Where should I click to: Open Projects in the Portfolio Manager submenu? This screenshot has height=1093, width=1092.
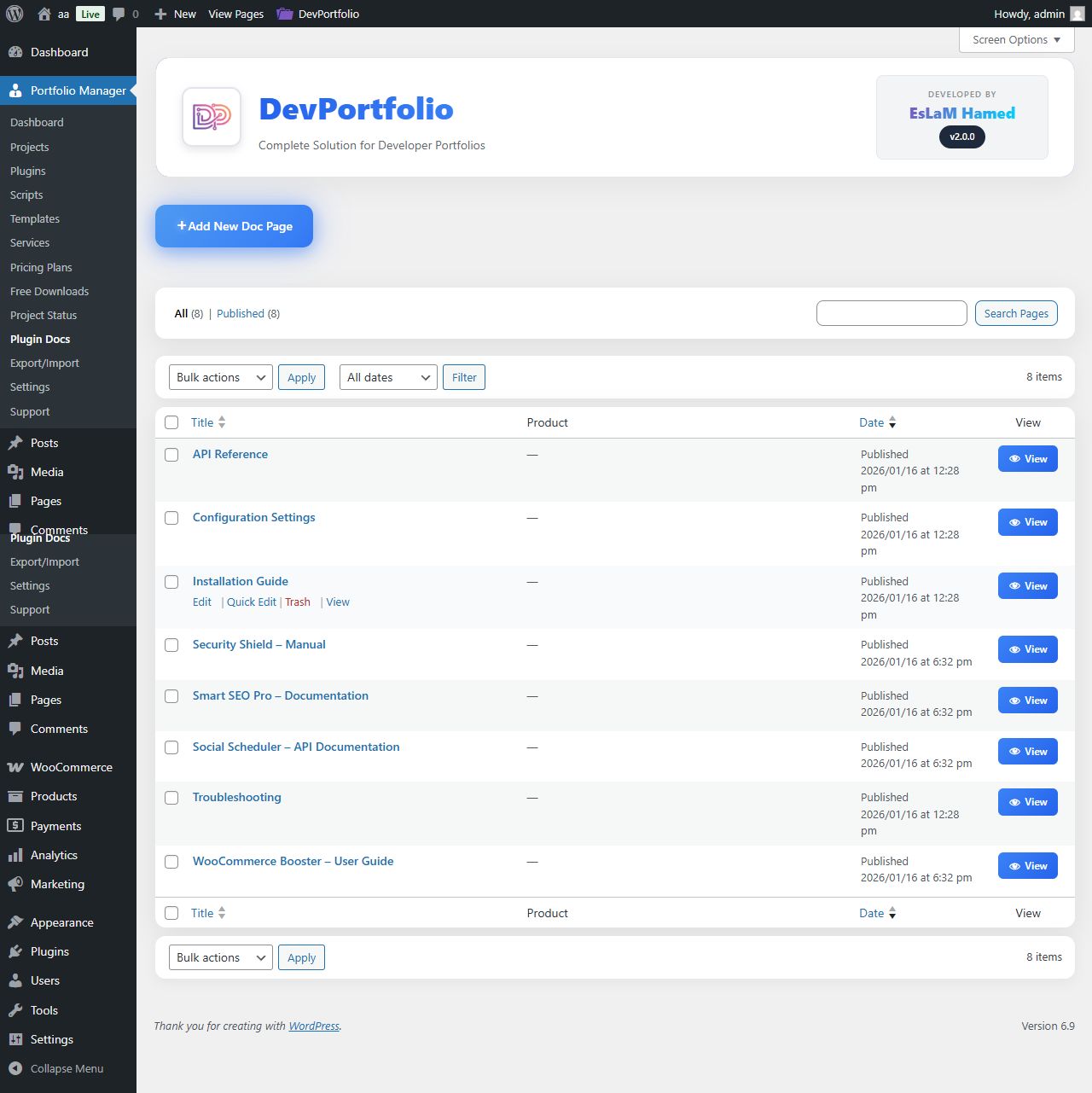[x=30, y=147]
